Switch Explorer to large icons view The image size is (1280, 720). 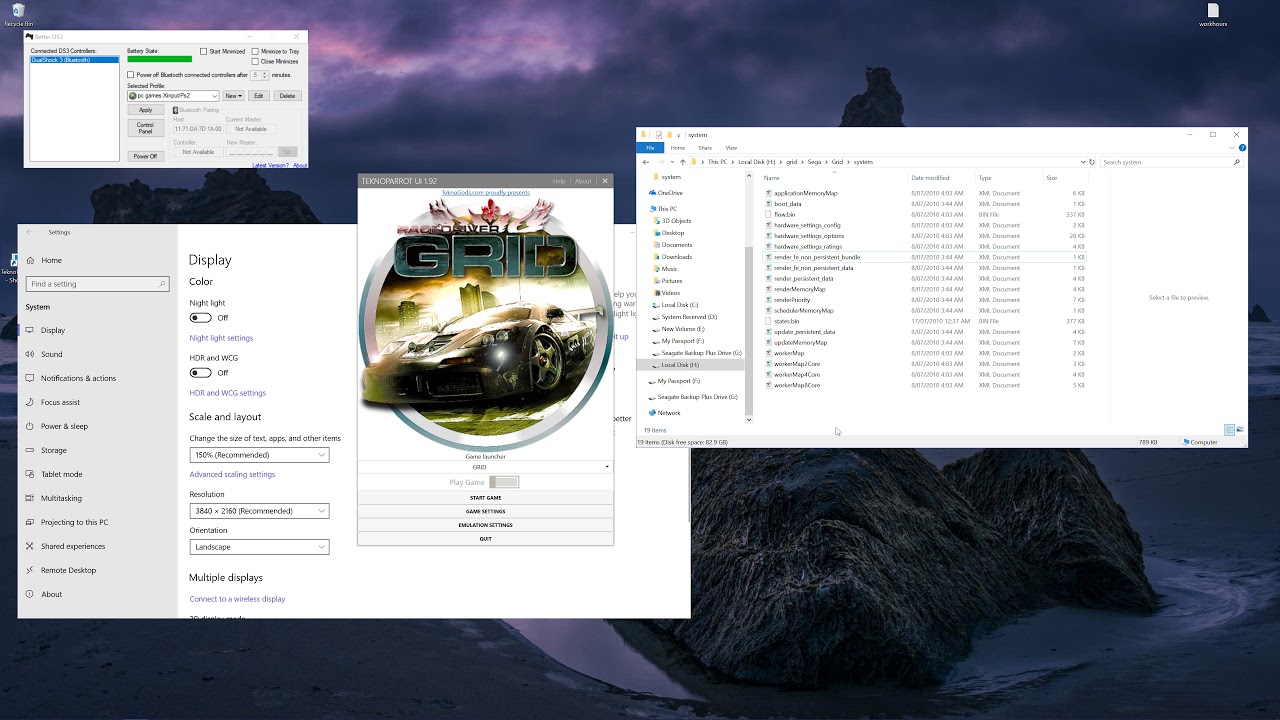(x=1240, y=430)
